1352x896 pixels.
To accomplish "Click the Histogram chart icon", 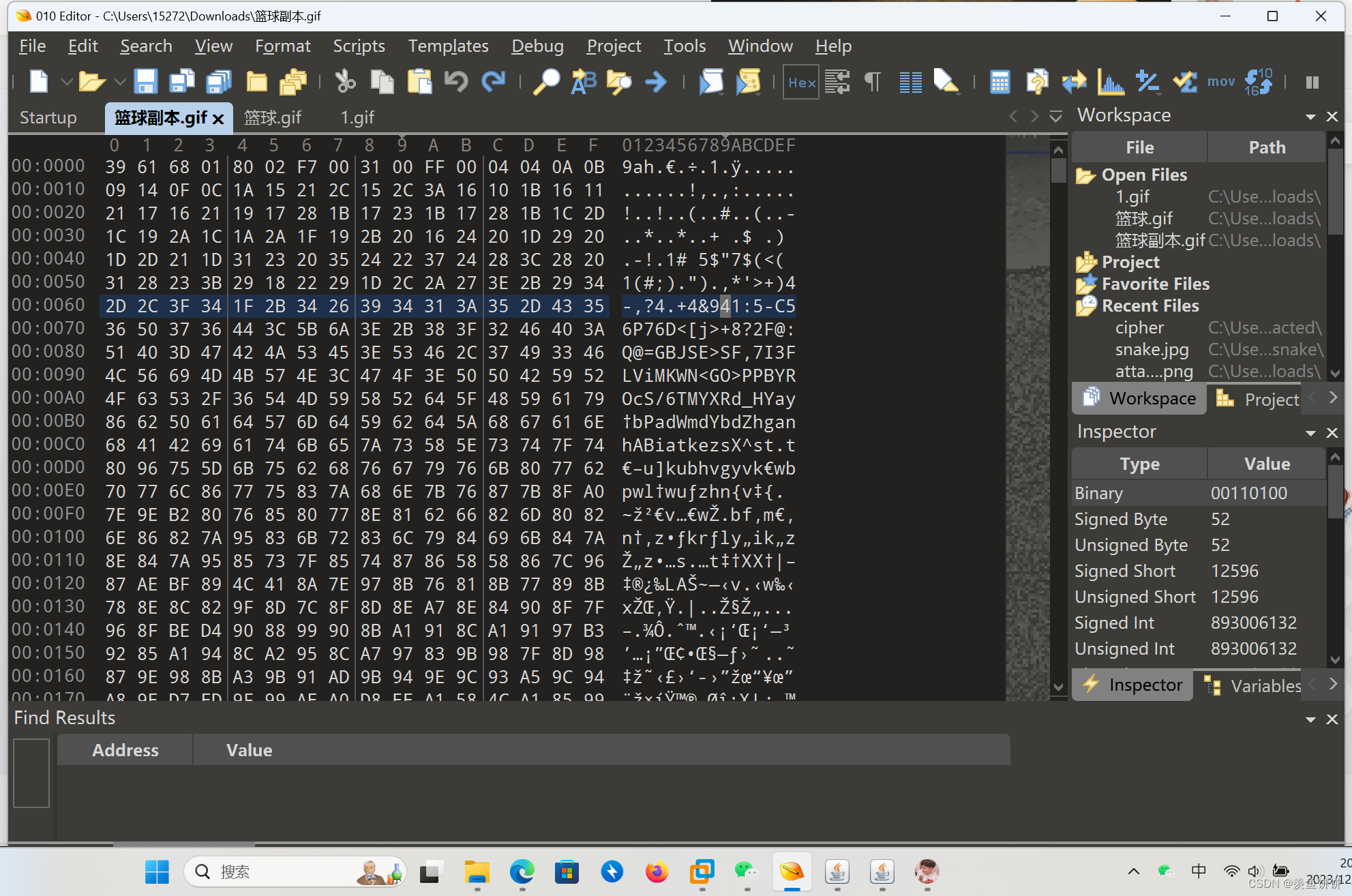I will click(1111, 82).
